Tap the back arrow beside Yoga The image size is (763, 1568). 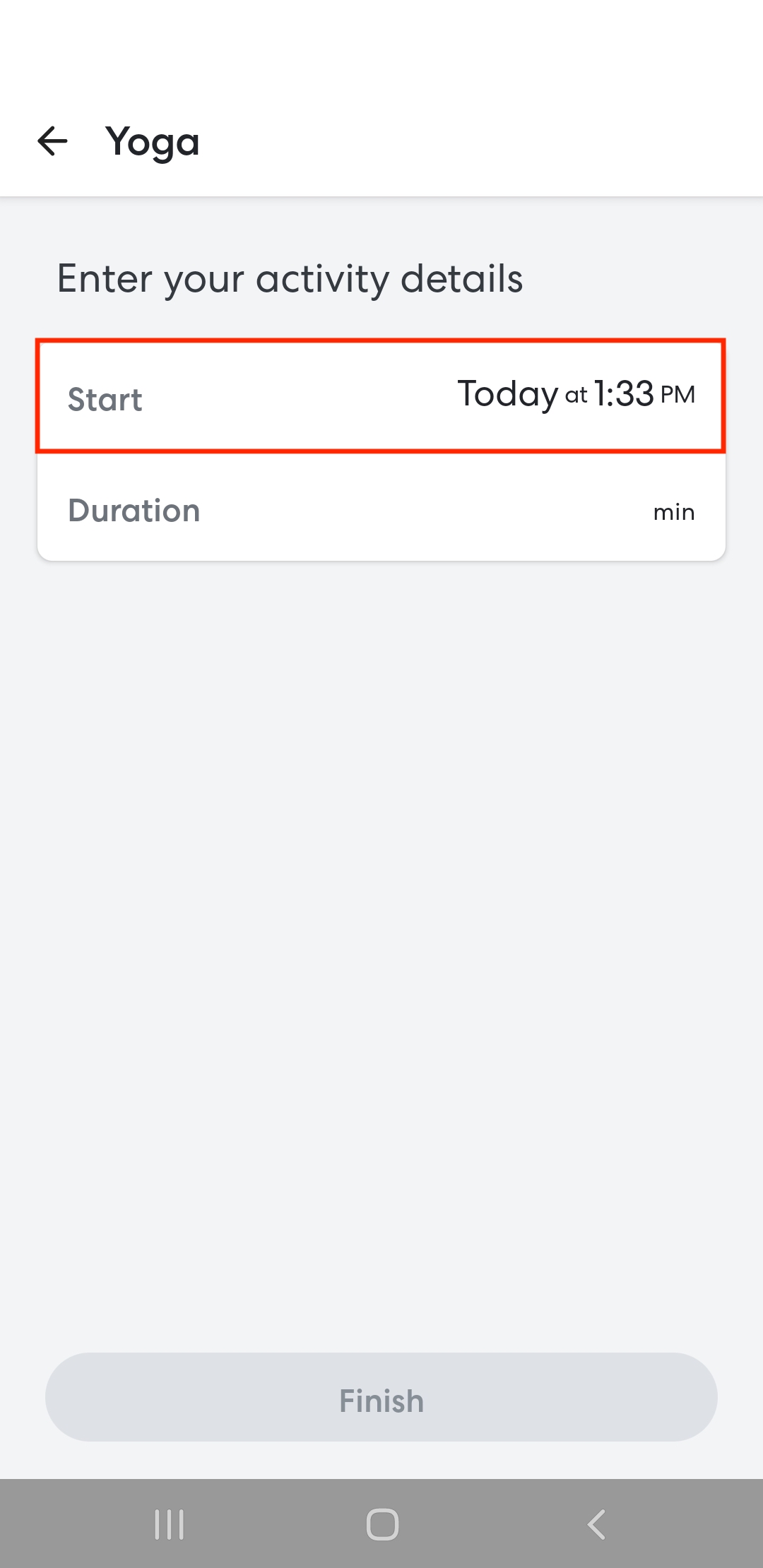(52, 141)
